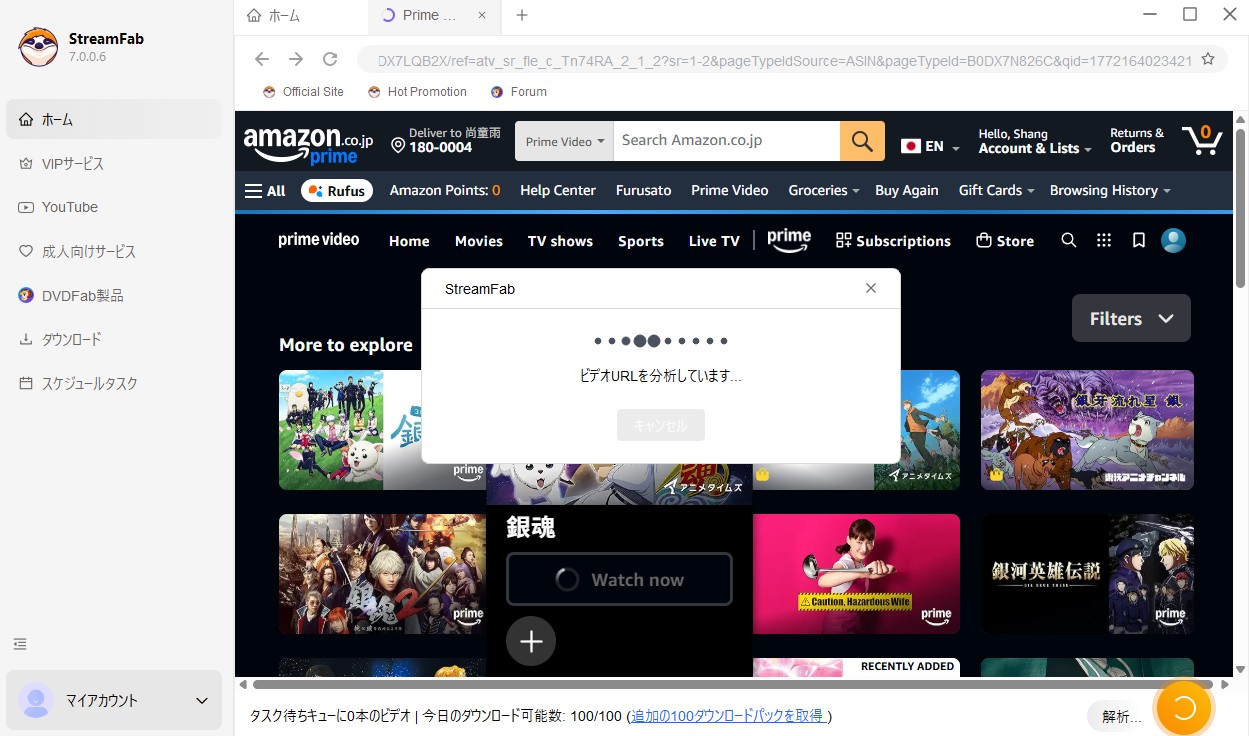Expand the Prime Video search category selector

coord(563,140)
